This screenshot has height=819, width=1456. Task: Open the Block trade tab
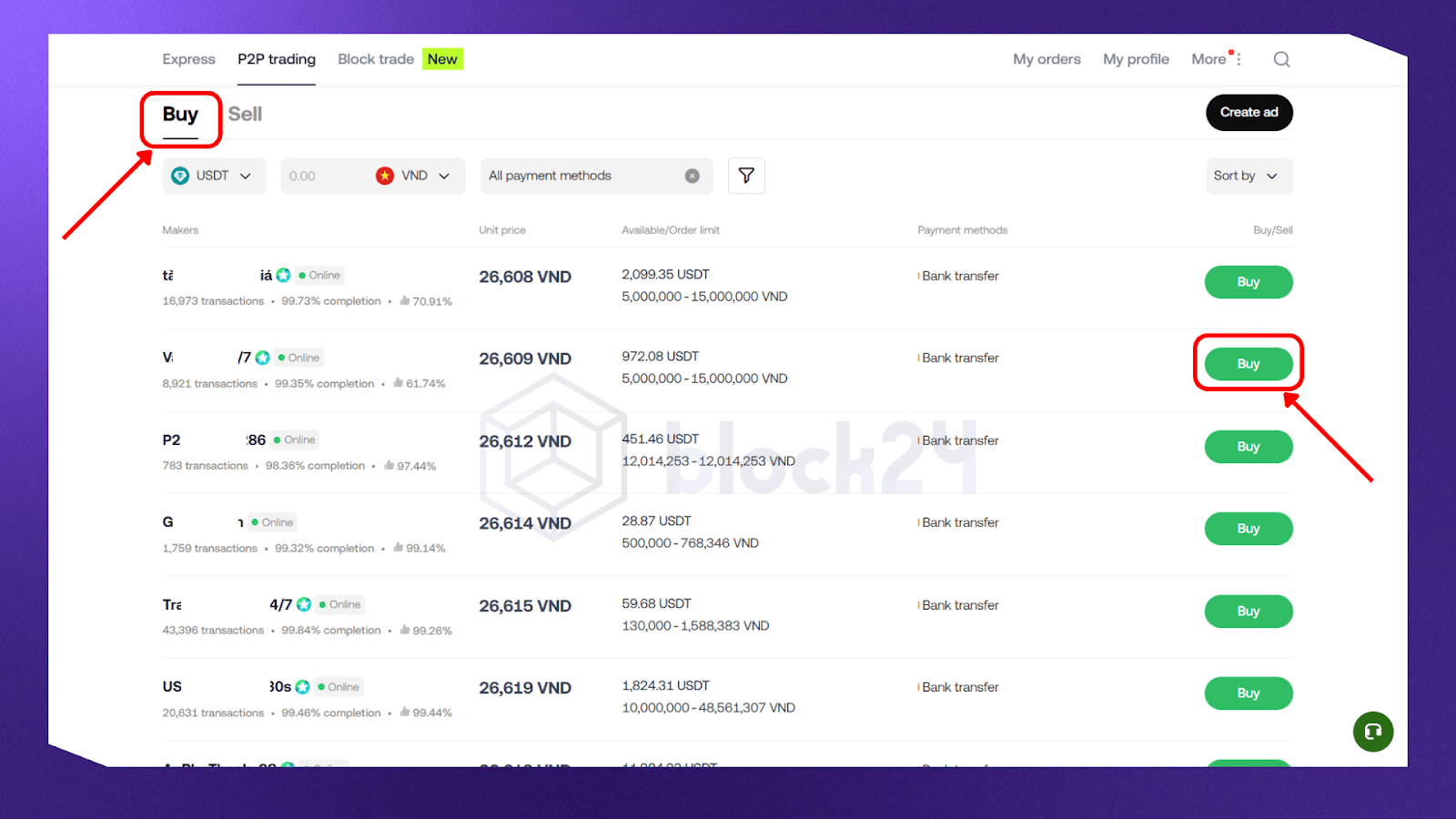pos(376,59)
